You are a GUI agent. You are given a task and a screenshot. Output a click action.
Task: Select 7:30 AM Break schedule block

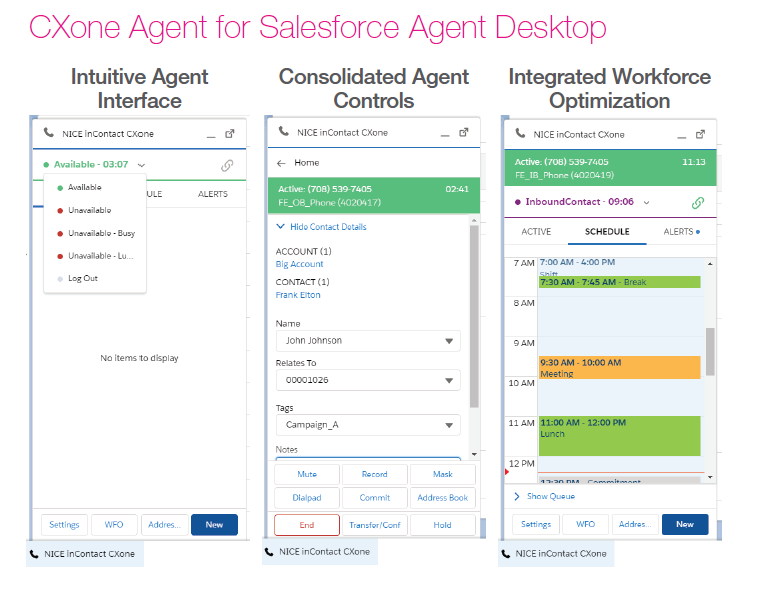tap(620, 282)
